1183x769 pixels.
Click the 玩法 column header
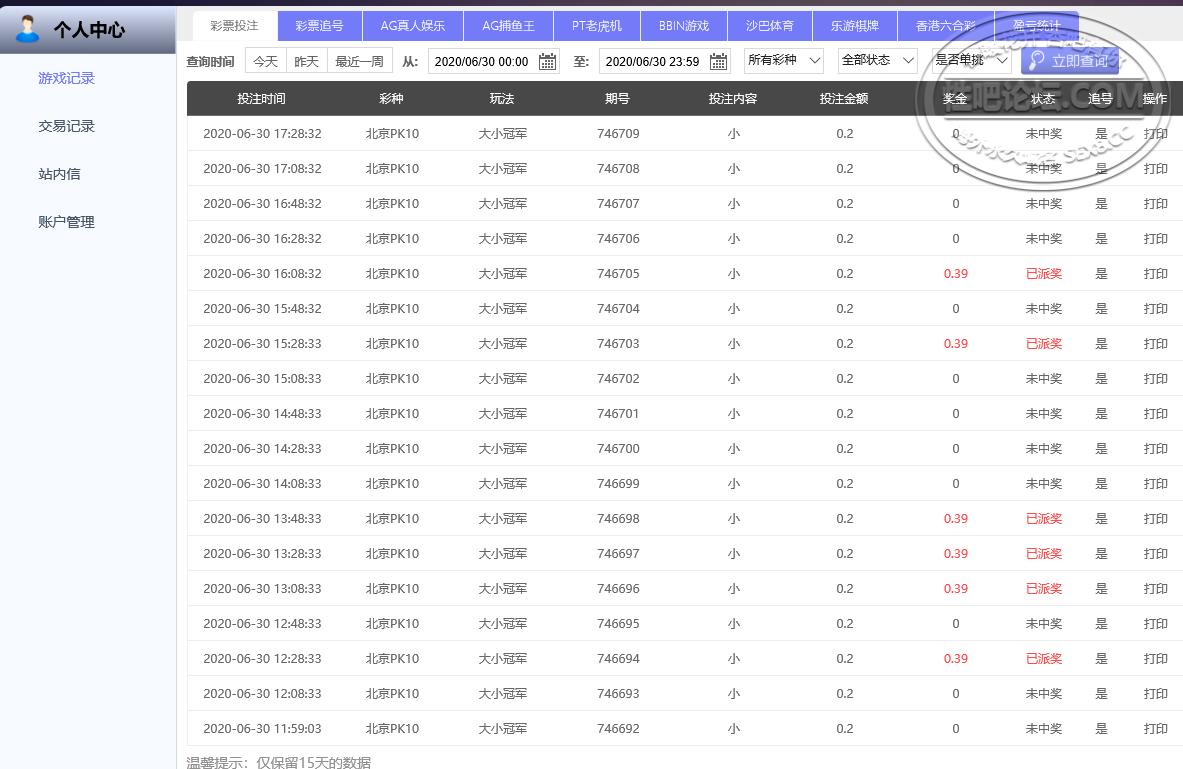502,99
